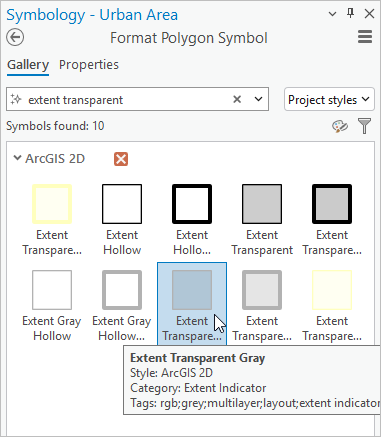Switch to the Gallery tab
The image size is (381, 437).
click(x=28, y=65)
